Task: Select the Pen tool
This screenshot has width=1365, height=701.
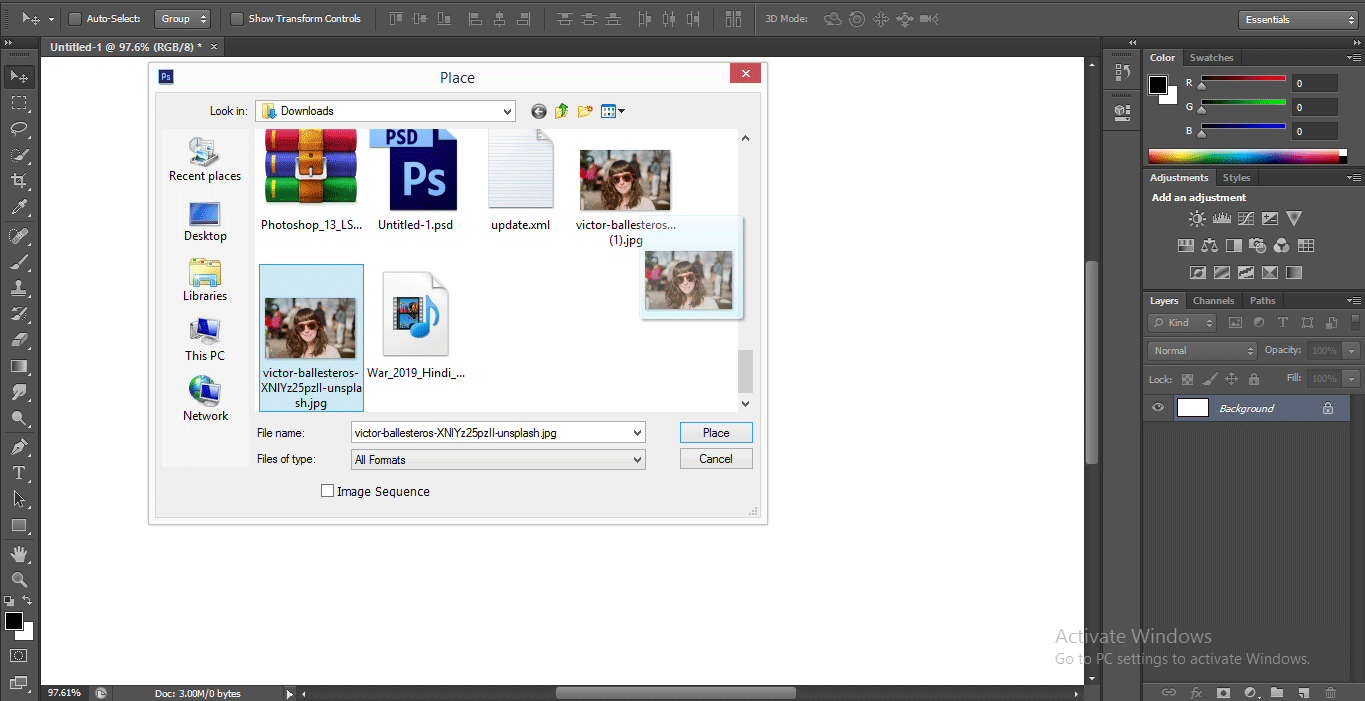Action: pos(19,446)
